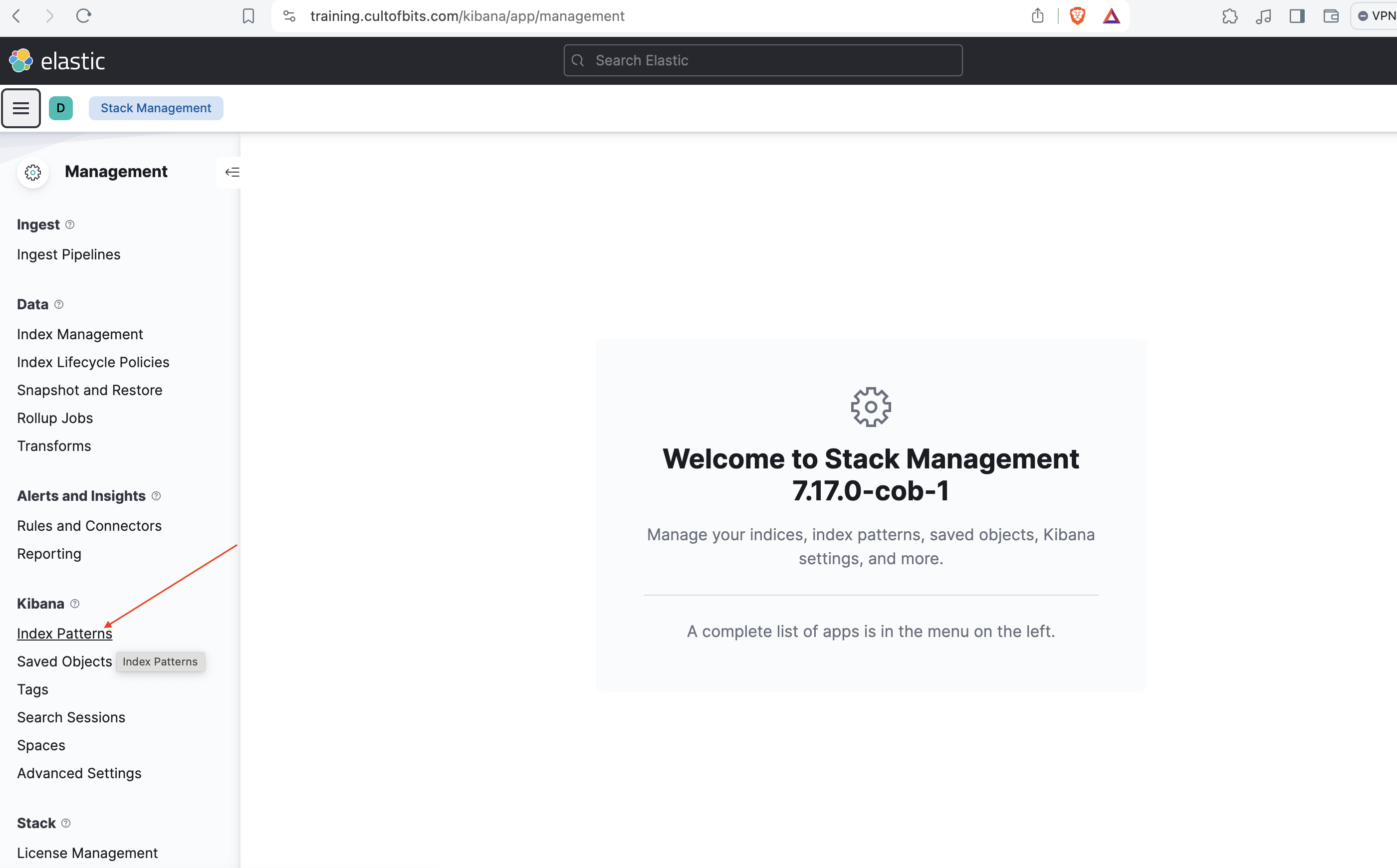This screenshot has width=1397, height=868.
Task: Open the VPN button
Action: (1376, 16)
